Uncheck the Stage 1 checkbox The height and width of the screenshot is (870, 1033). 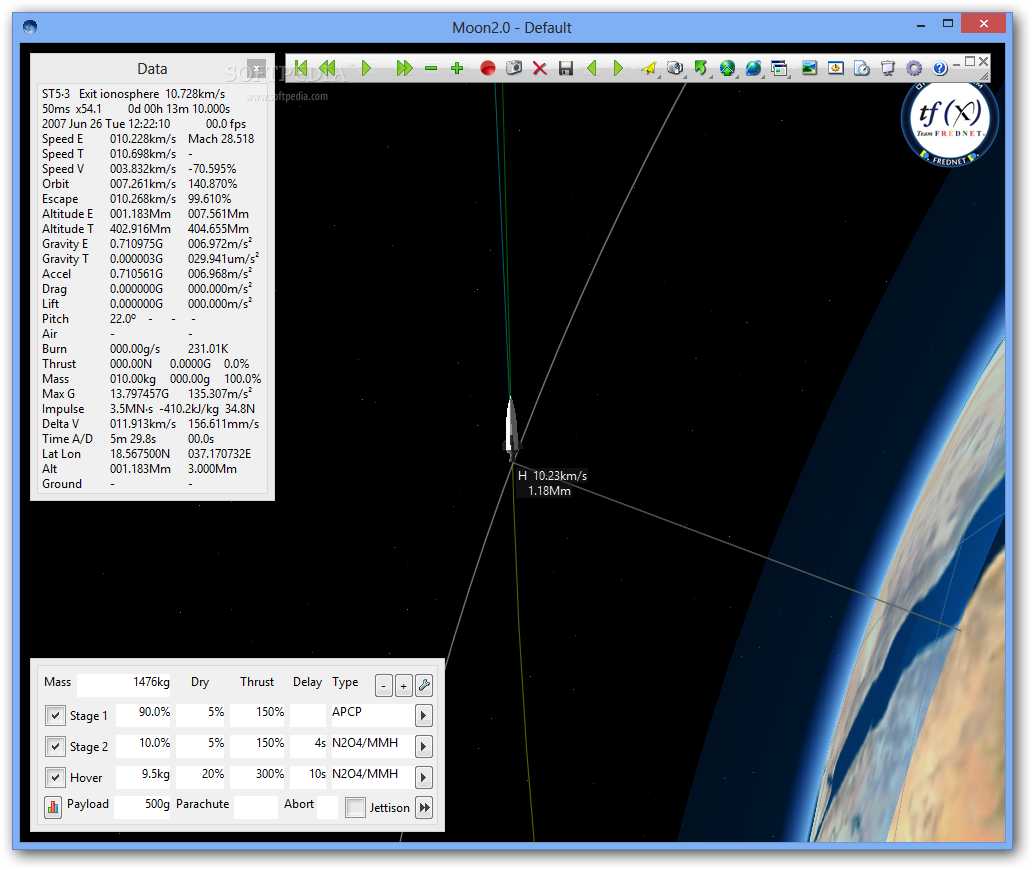point(55,715)
